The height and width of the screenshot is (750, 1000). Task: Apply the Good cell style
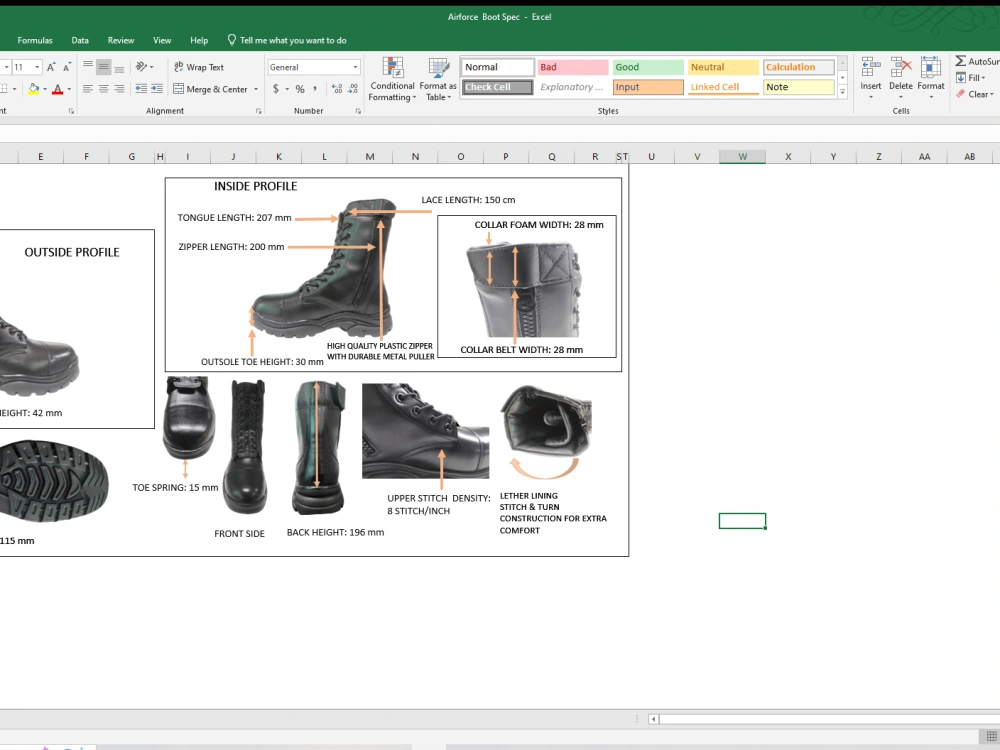click(x=648, y=67)
